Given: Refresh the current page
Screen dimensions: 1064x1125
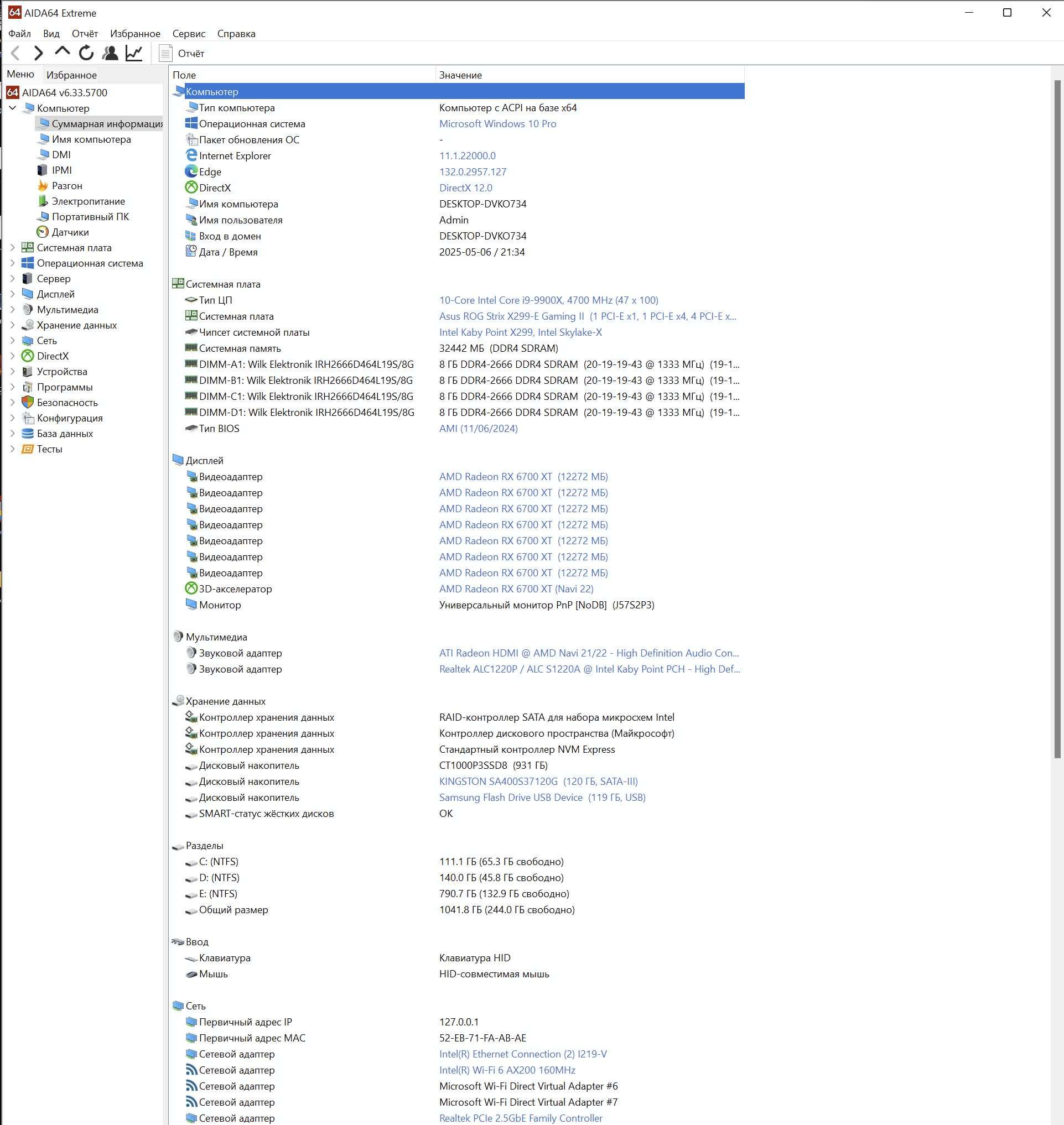Looking at the screenshot, I should [x=86, y=53].
